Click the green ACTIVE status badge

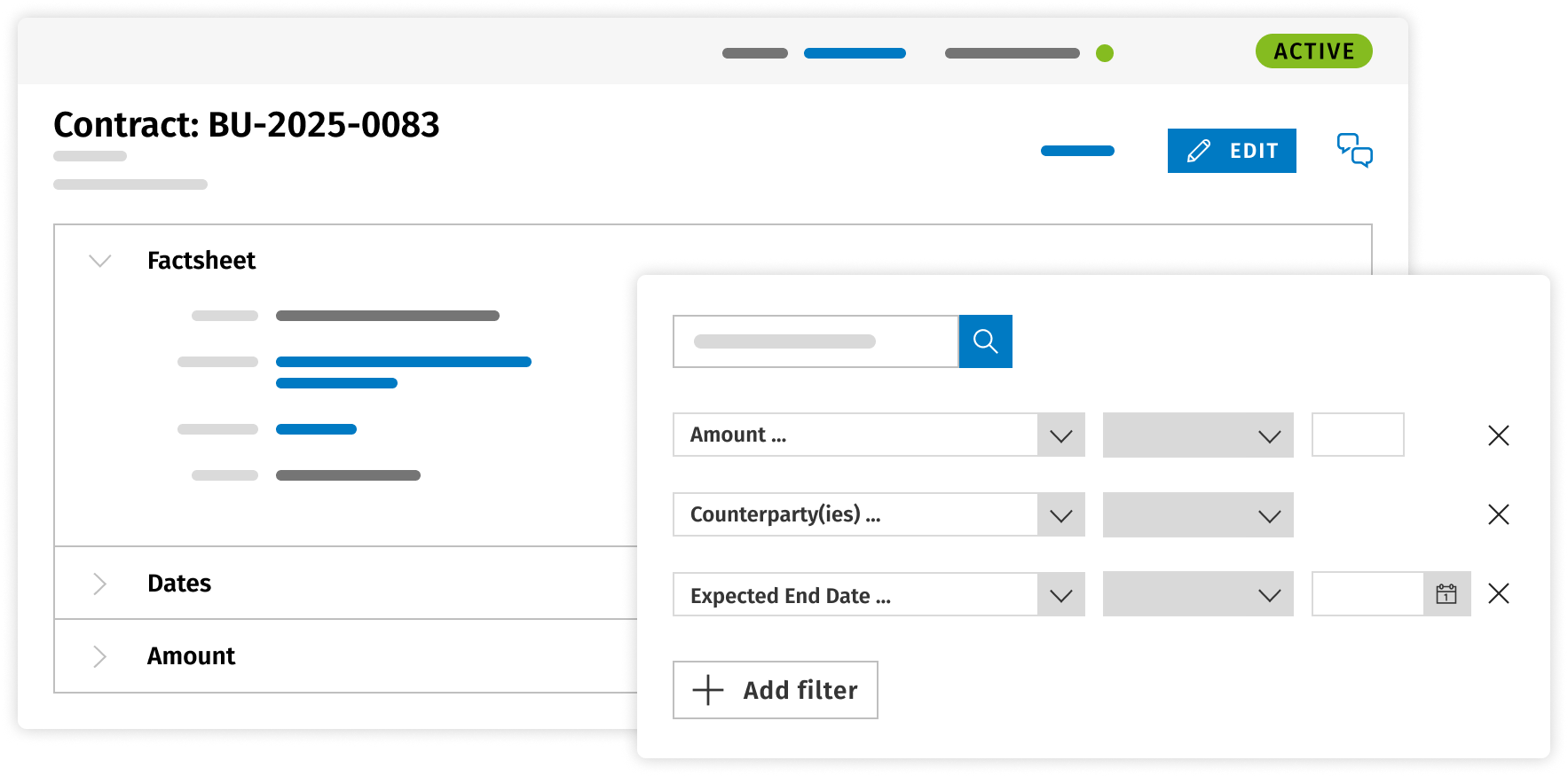pos(1313,51)
